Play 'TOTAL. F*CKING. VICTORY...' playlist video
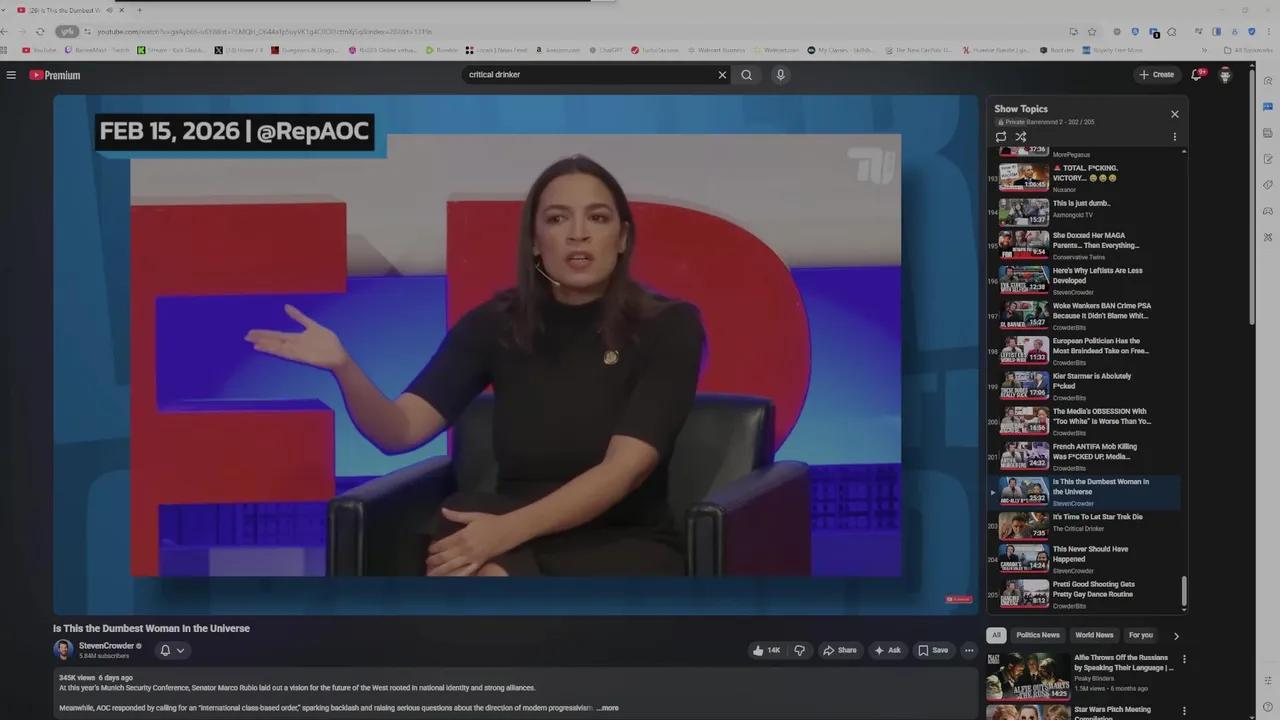1280x720 pixels. [1085, 178]
